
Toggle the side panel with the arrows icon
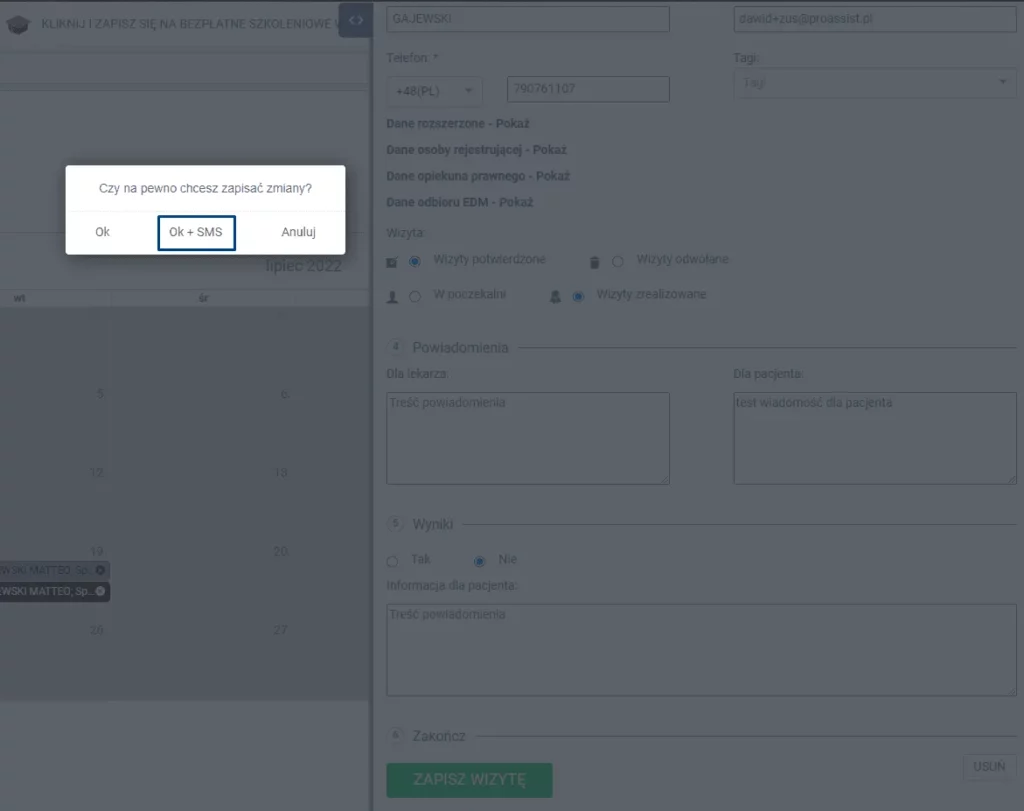(355, 20)
